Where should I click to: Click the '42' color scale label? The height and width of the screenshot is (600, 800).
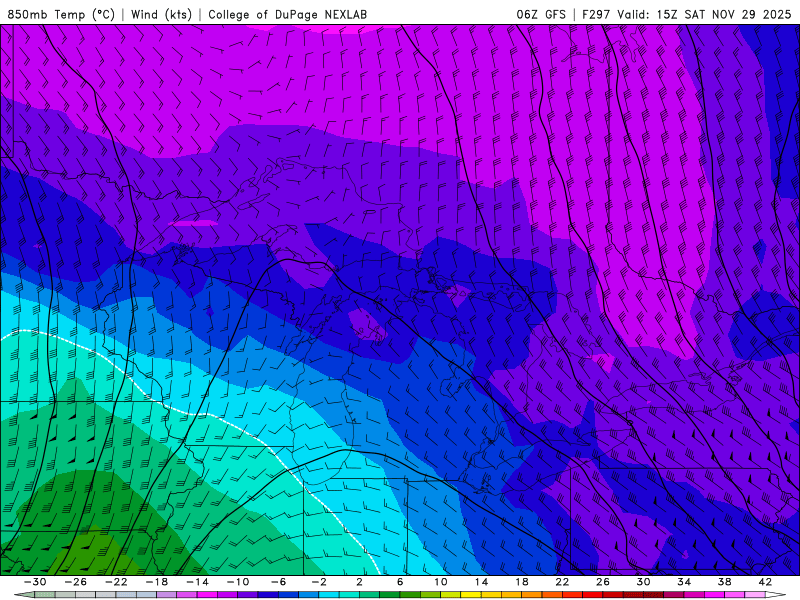point(765,582)
